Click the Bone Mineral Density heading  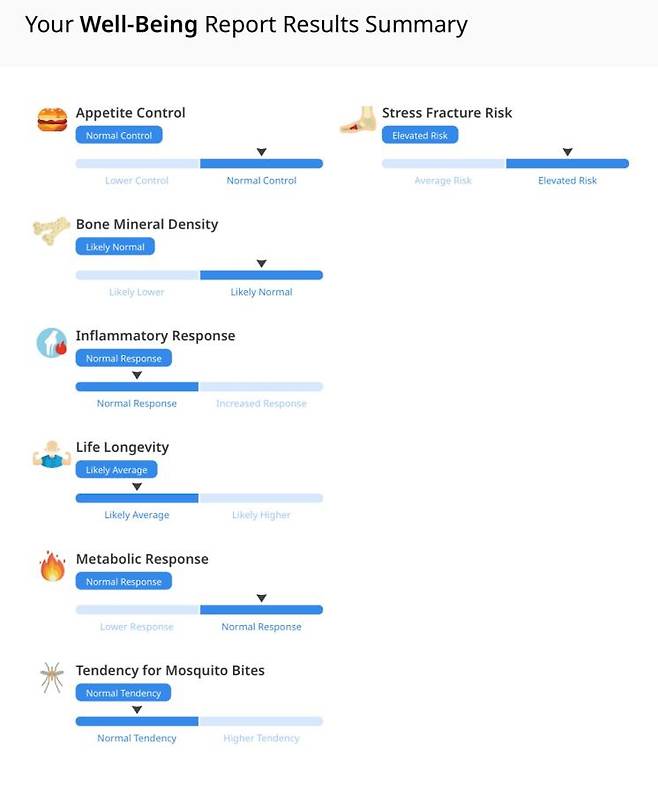[x=147, y=224]
